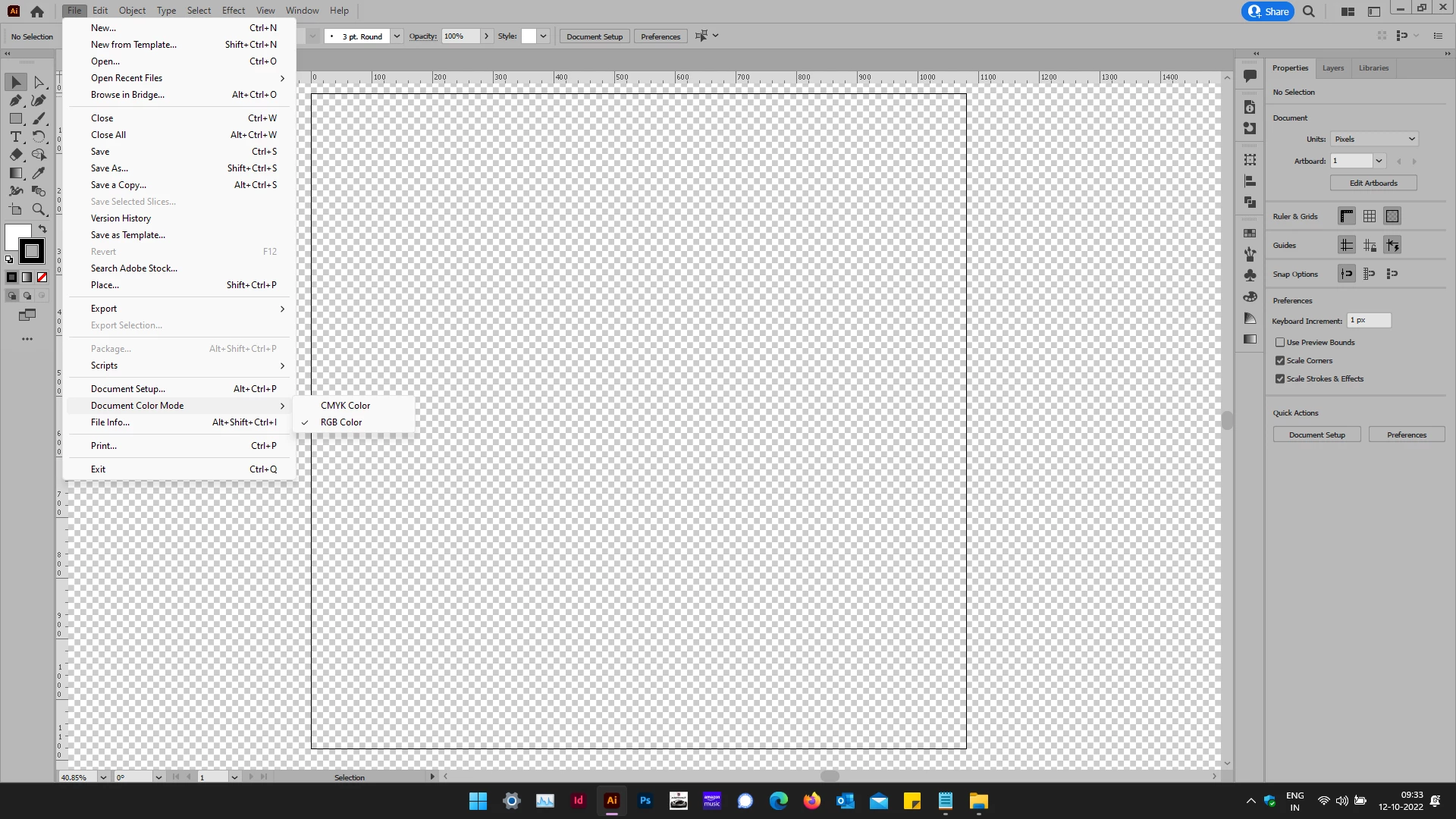
Task: Select the Type tool
Action: [16, 136]
